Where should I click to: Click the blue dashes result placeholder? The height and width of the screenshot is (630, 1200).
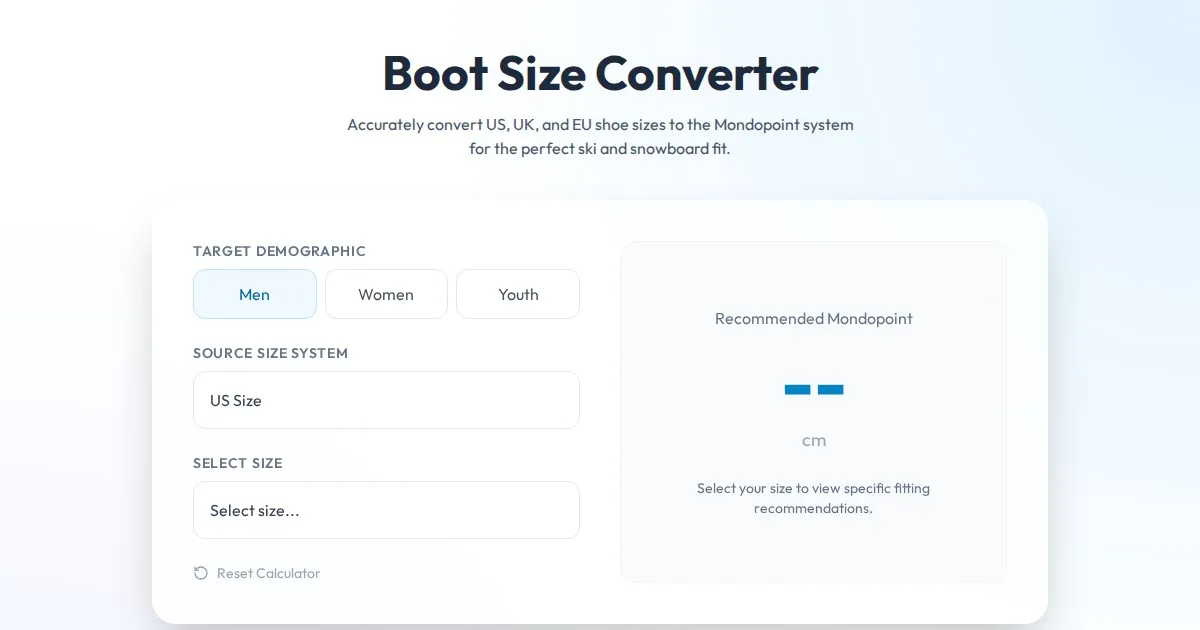(813, 389)
